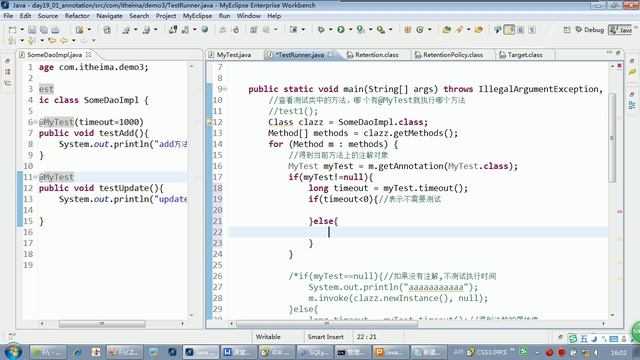Viewport: 640px width, 360px height.
Task: Select the SomeDaoImpl.java editor tab
Action: pyautogui.click(x=54, y=55)
